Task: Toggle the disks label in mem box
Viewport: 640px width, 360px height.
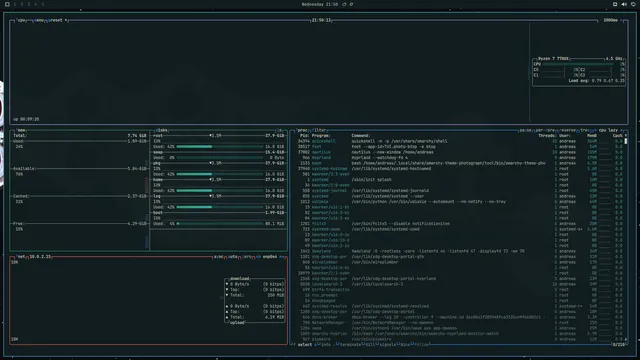Action: tap(161, 130)
